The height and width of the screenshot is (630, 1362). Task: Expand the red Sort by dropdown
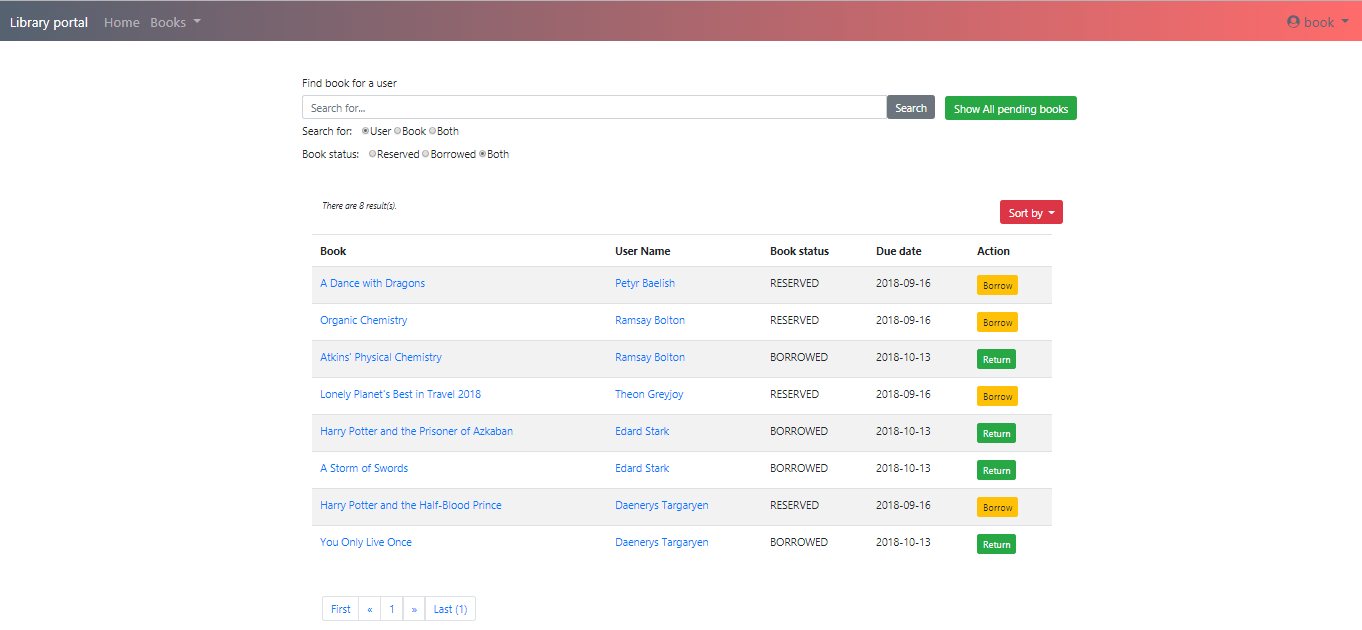click(x=1031, y=213)
